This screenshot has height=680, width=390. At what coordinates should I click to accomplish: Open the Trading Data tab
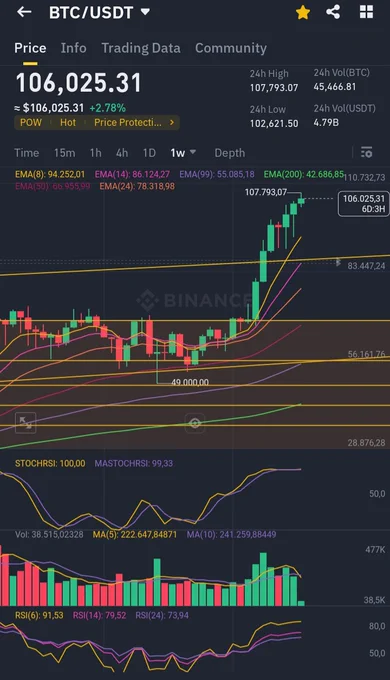[x=141, y=48]
